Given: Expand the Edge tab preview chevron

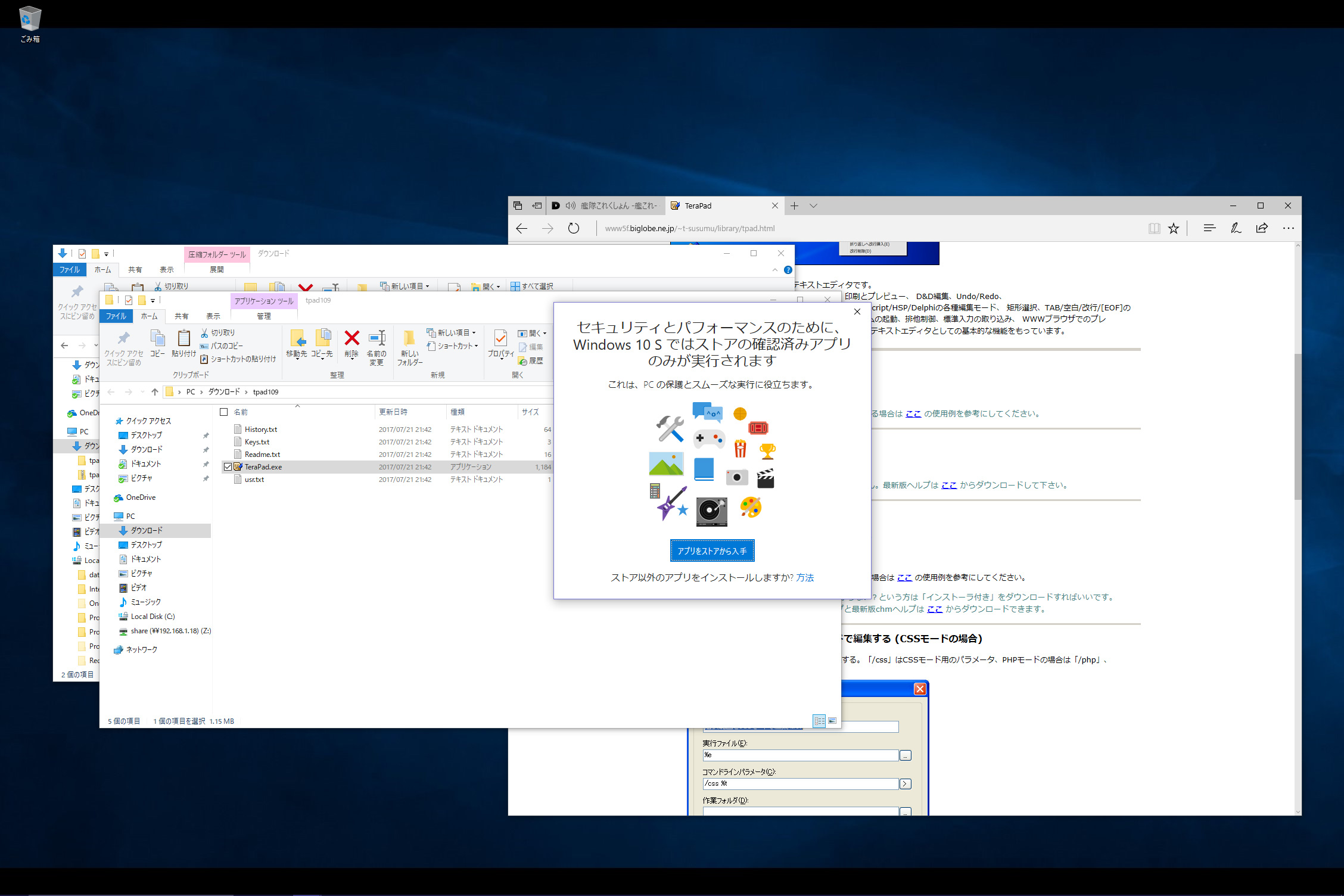Looking at the screenshot, I should (x=813, y=206).
